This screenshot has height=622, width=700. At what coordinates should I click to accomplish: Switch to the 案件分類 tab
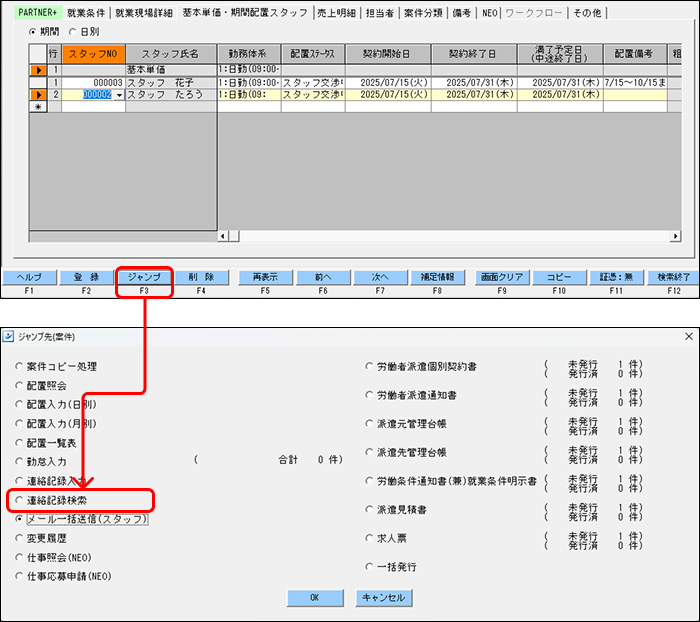[423, 13]
